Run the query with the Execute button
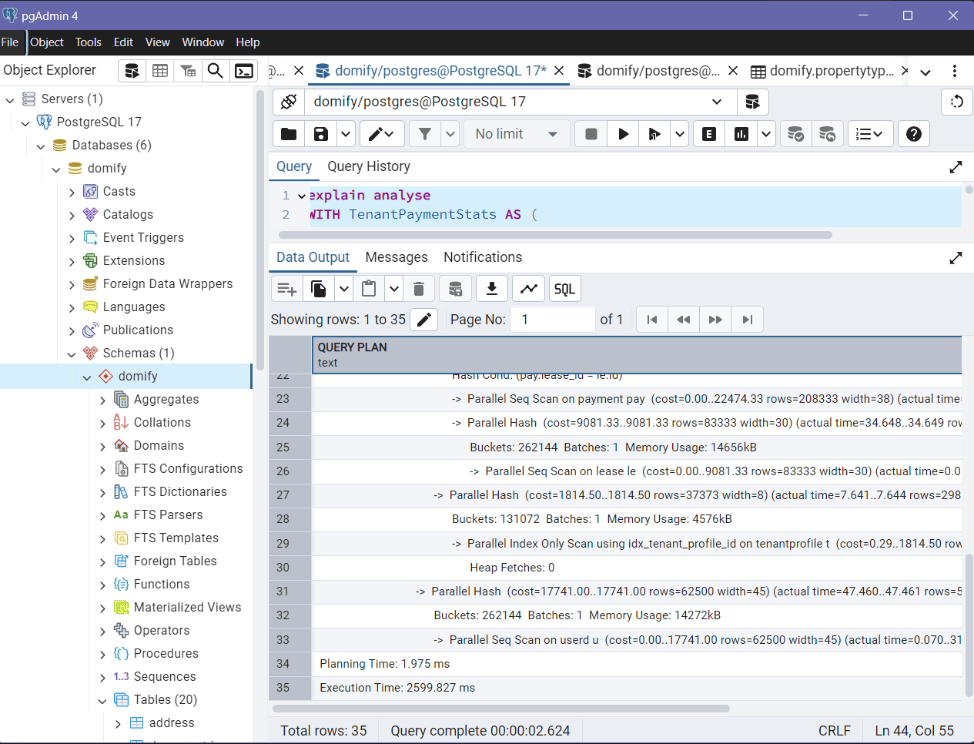974x744 pixels. [x=623, y=134]
